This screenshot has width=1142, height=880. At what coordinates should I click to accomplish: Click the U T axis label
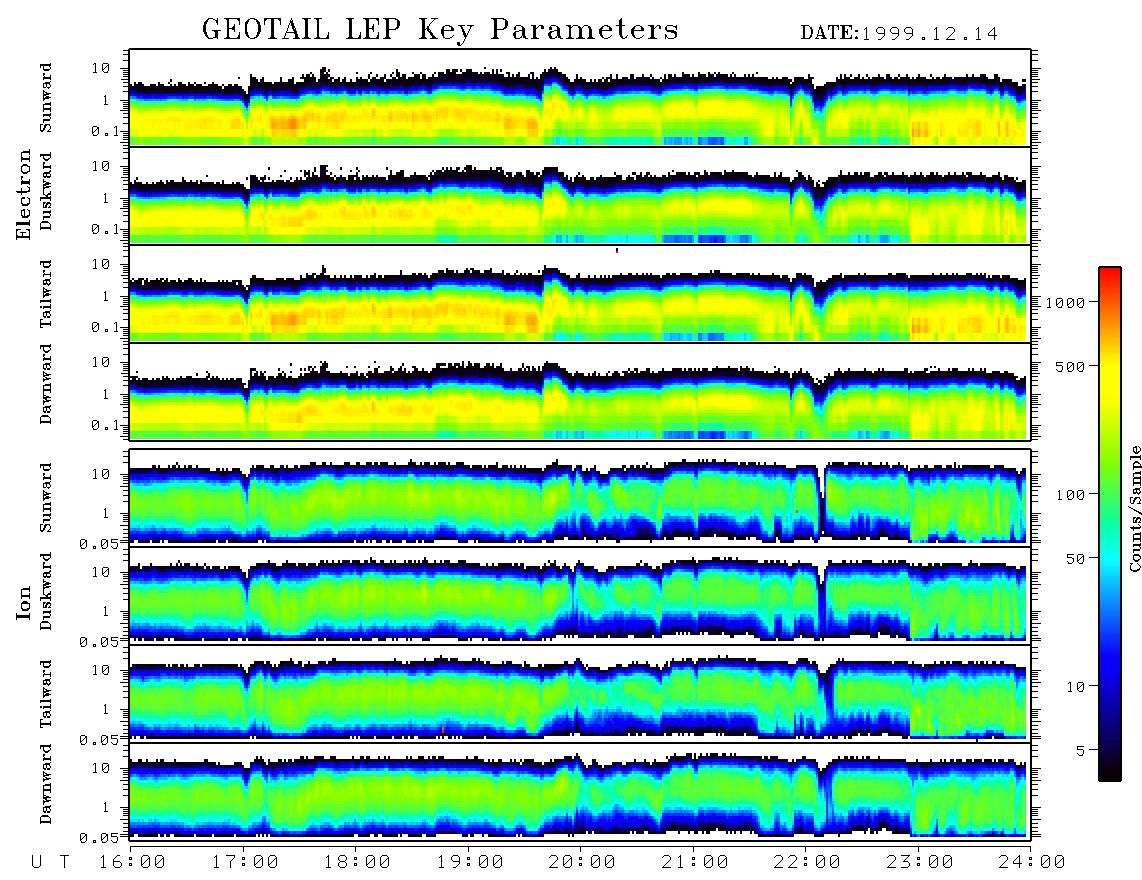pos(50,862)
